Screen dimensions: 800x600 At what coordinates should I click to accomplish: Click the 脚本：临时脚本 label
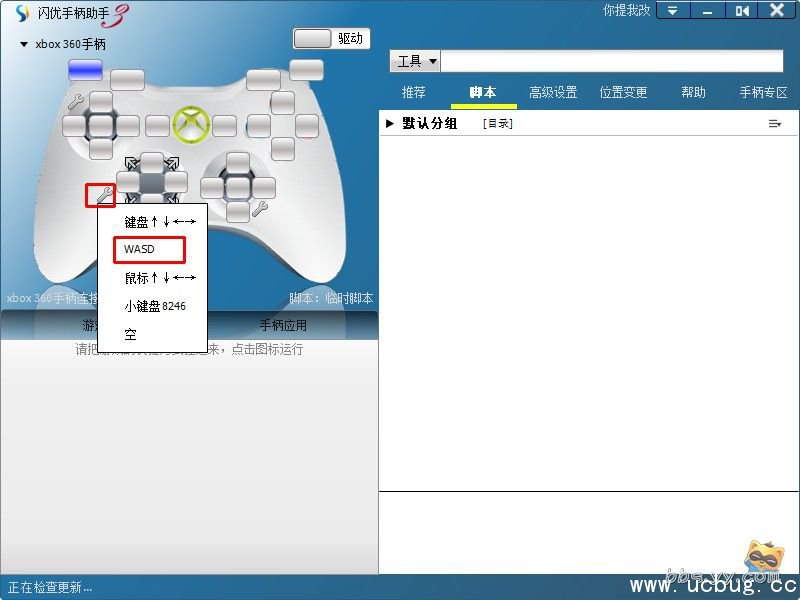pos(331,298)
